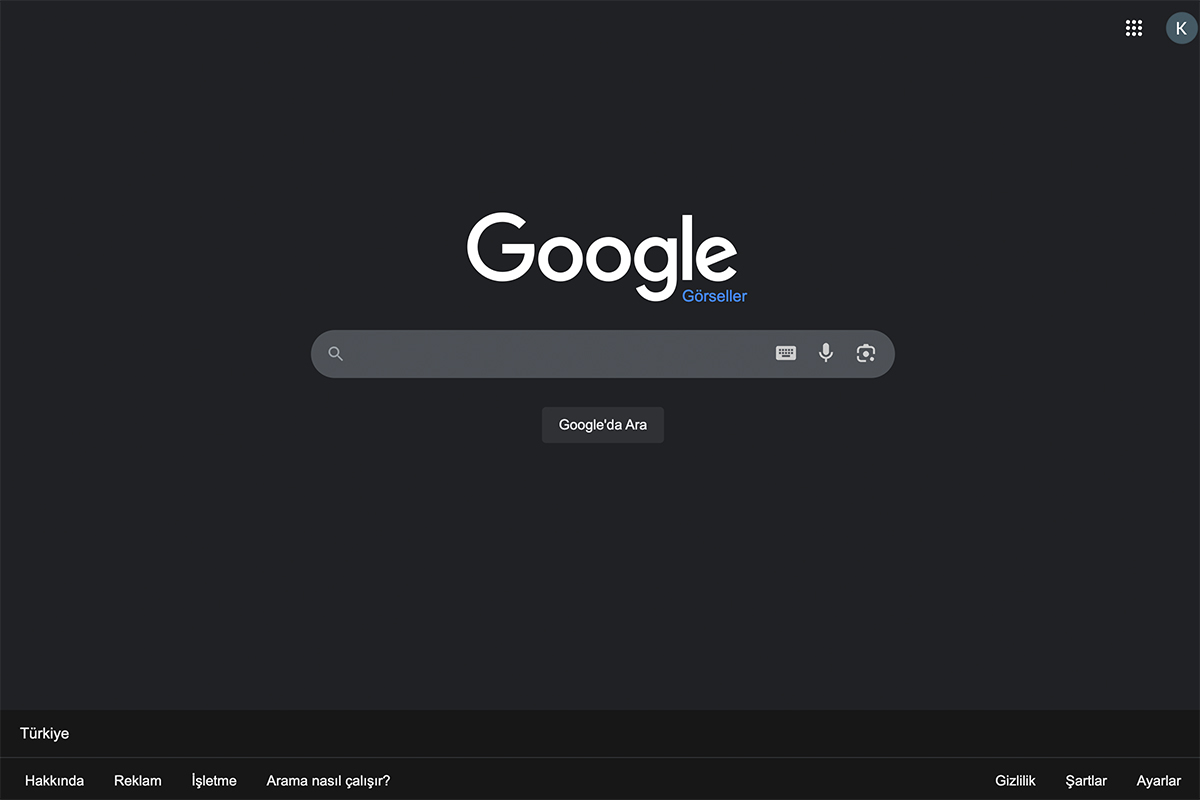Image resolution: width=1200 pixels, height=800 pixels.
Task: Open the account avatar labeled K
Action: (x=1181, y=28)
